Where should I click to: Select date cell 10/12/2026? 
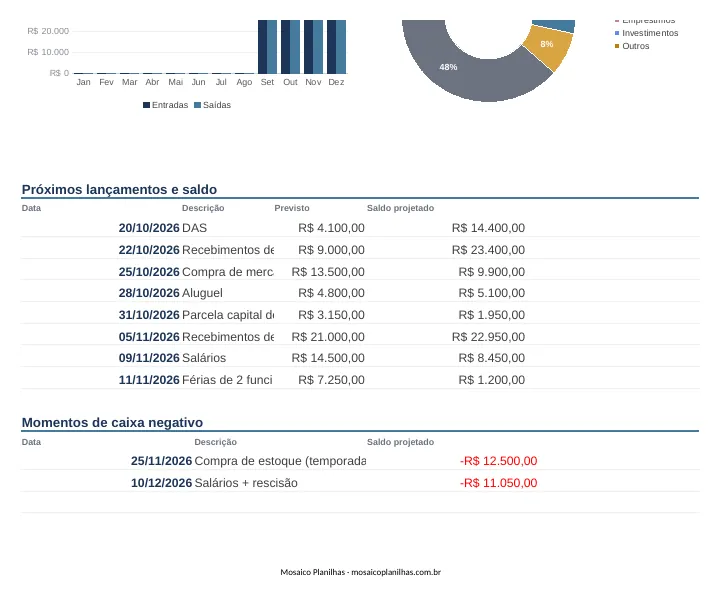point(161,483)
